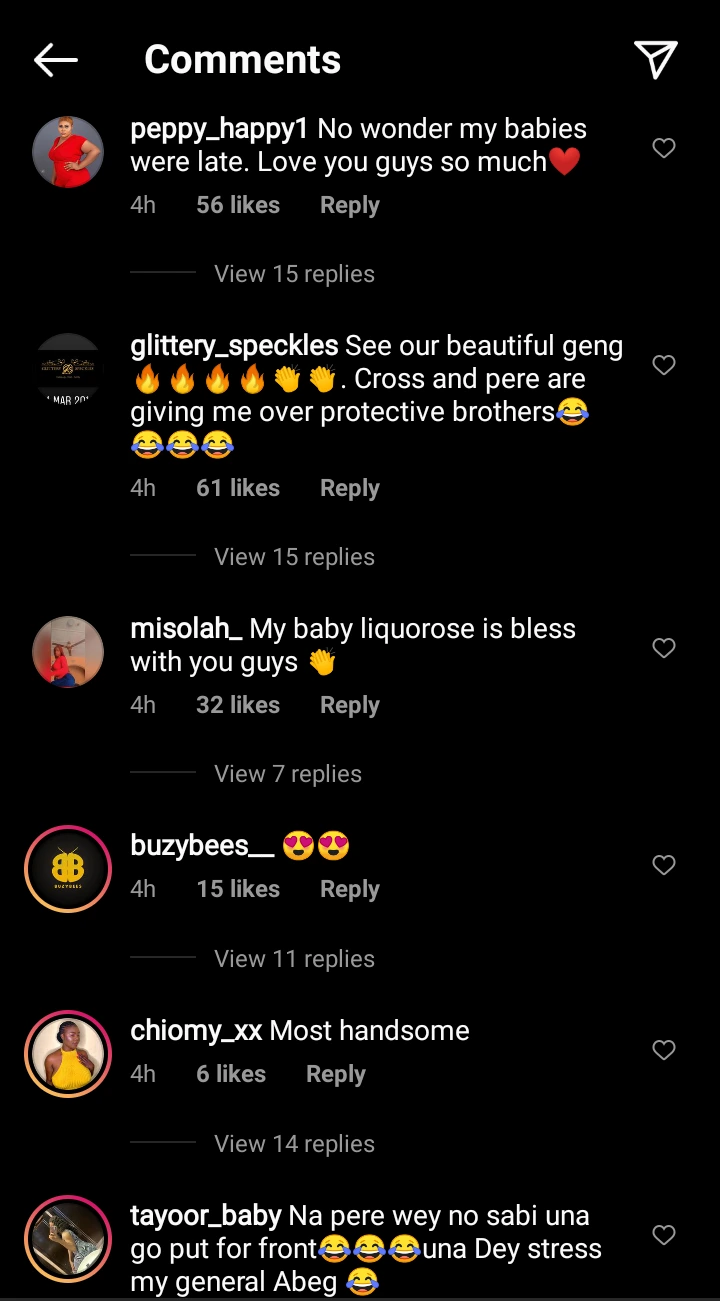720x1301 pixels.
Task: Open misolah_'s profile picture
Action: coord(68,652)
